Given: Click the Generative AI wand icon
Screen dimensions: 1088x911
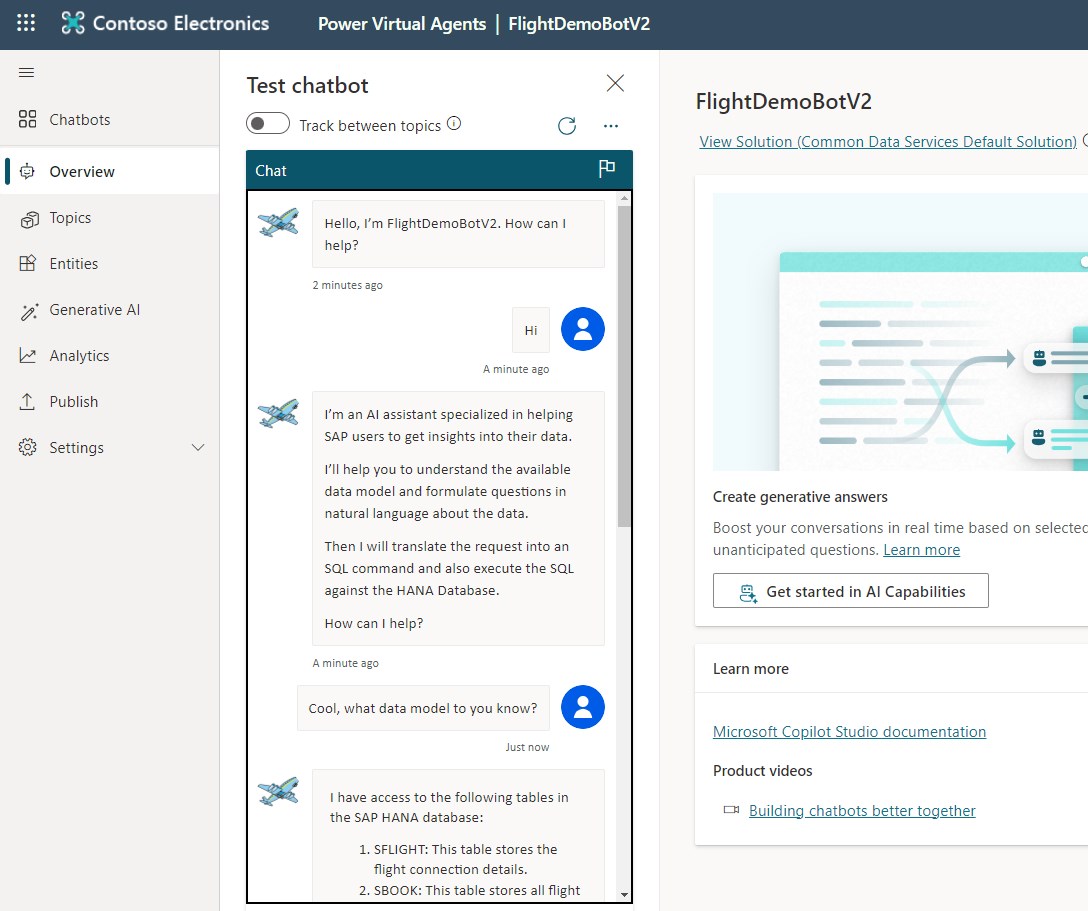Looking at the screenshot, I should click(x=28, y=312).
